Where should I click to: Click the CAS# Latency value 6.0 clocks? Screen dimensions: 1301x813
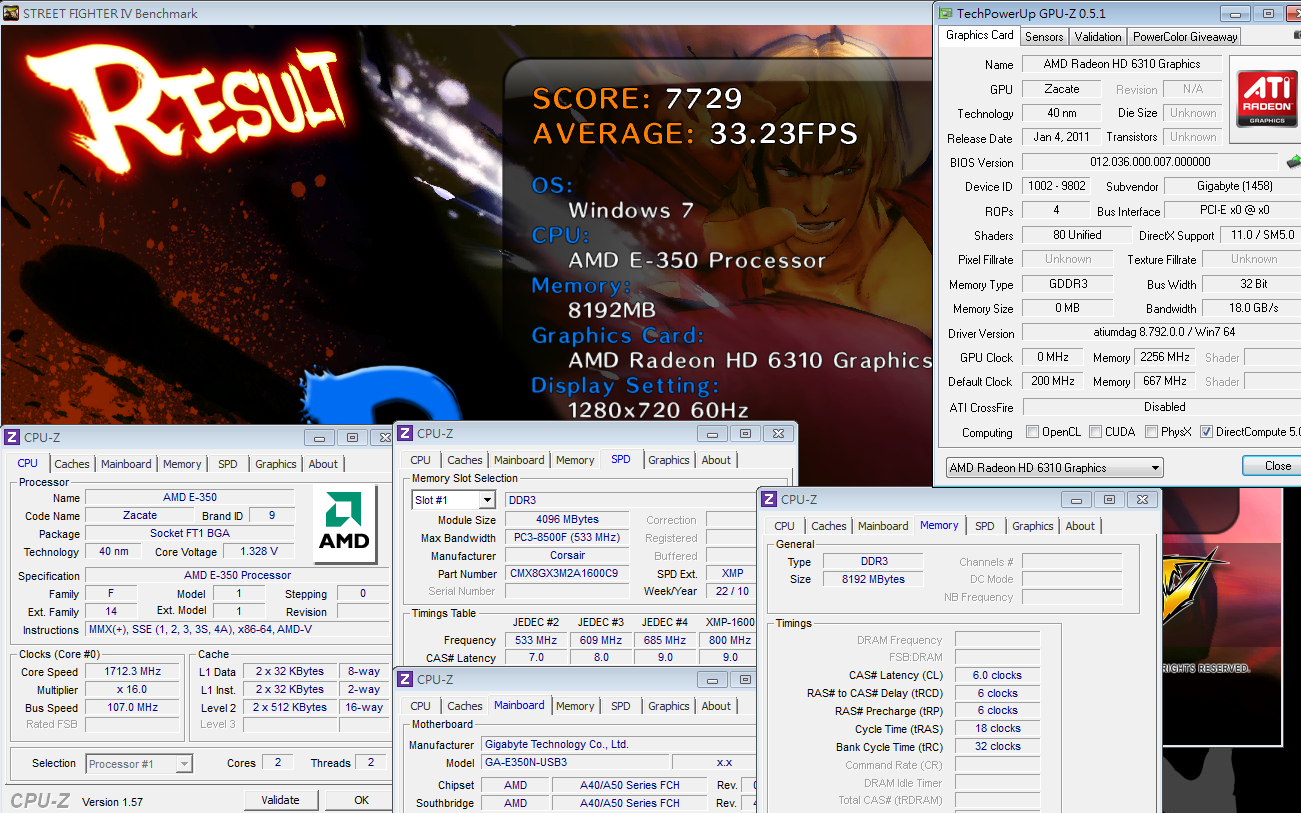click(x=998, y=675)
